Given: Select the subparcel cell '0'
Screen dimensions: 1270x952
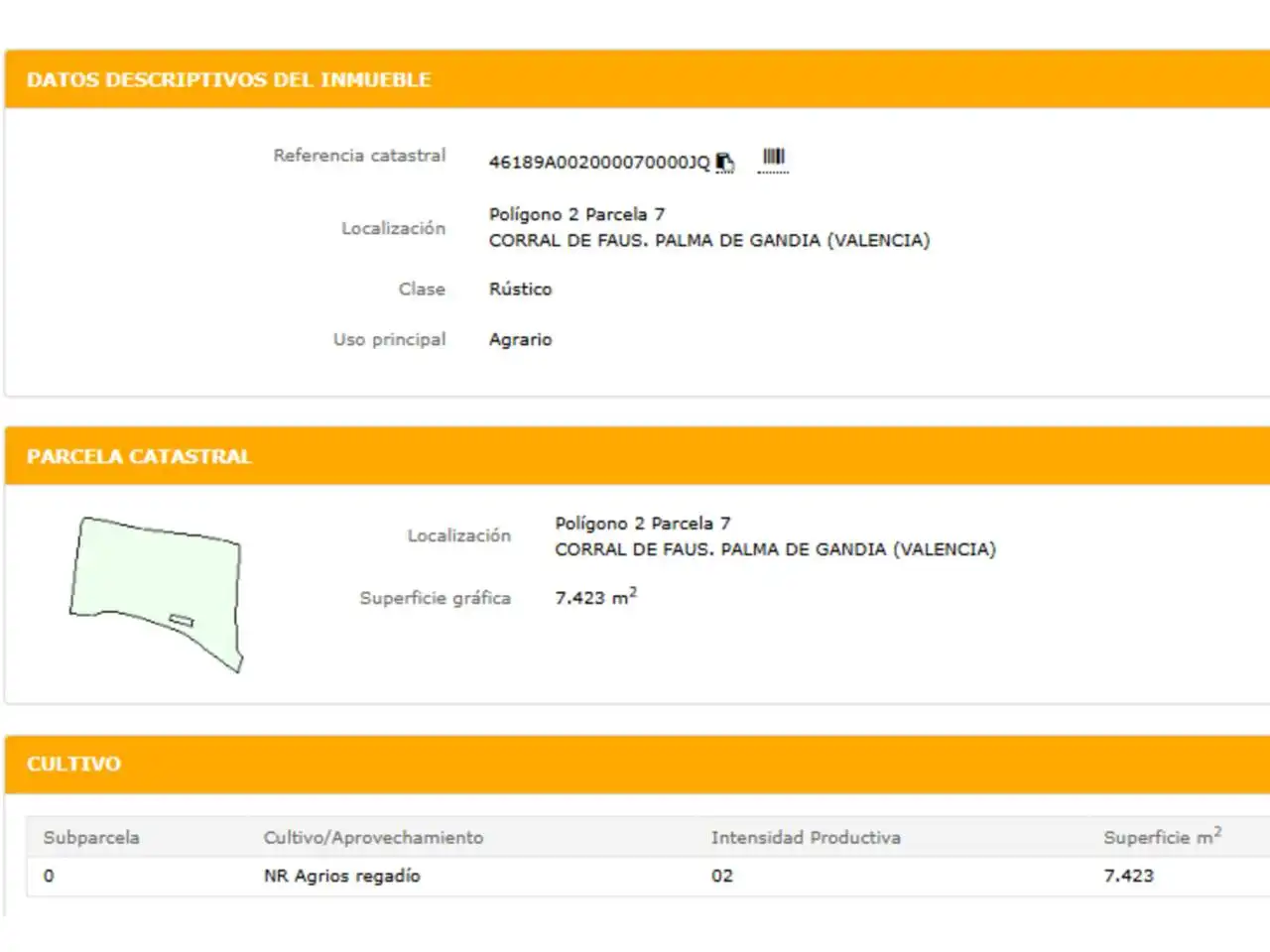Looking at the screenshot, I should click(x=49, y=876).
